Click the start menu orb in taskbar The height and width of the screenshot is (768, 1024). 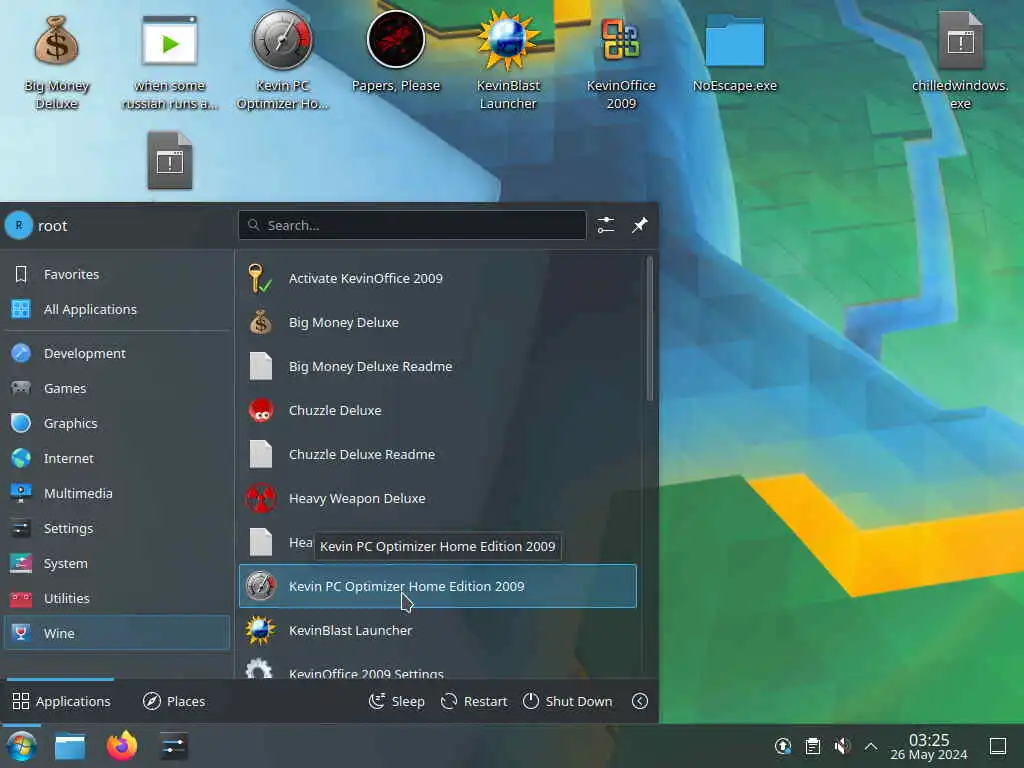[21, 746]
